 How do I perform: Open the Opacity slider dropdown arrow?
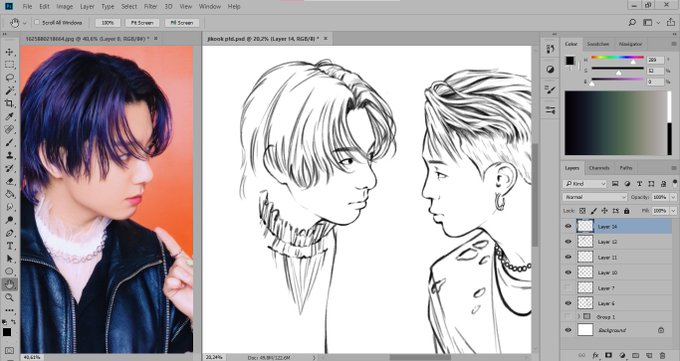click(673, 197)
